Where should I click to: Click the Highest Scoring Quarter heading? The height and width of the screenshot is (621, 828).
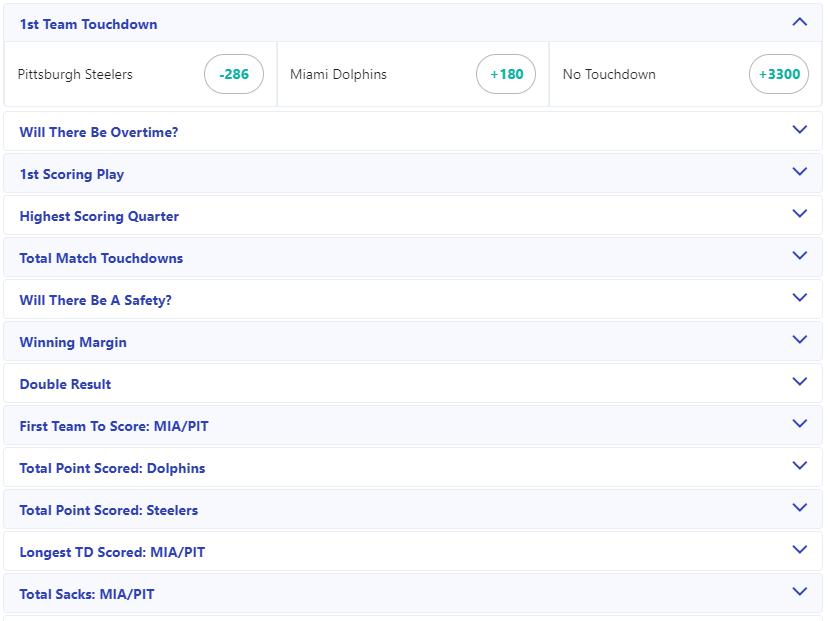[99, 216]
